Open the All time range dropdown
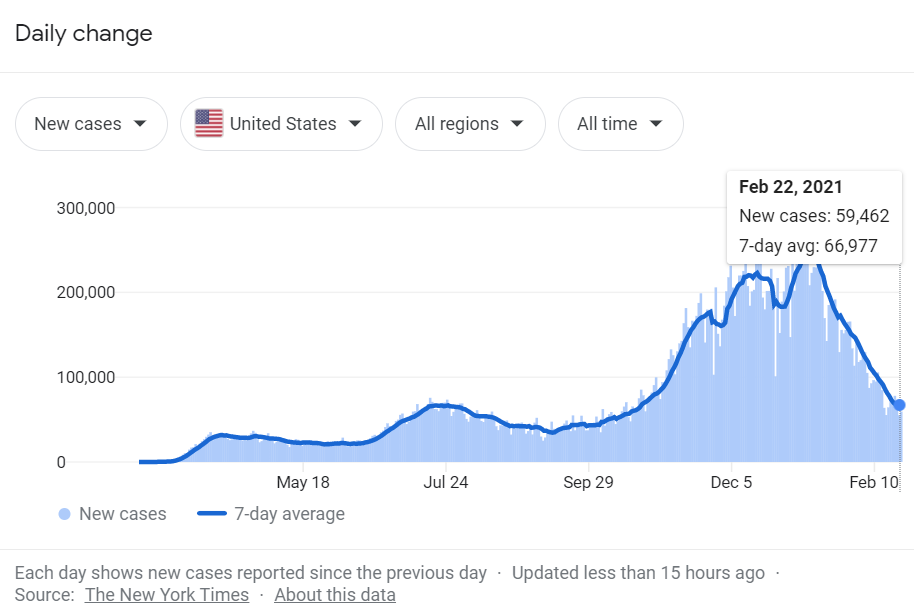Viewport: 914px width, 610px height. click(620, 124)
